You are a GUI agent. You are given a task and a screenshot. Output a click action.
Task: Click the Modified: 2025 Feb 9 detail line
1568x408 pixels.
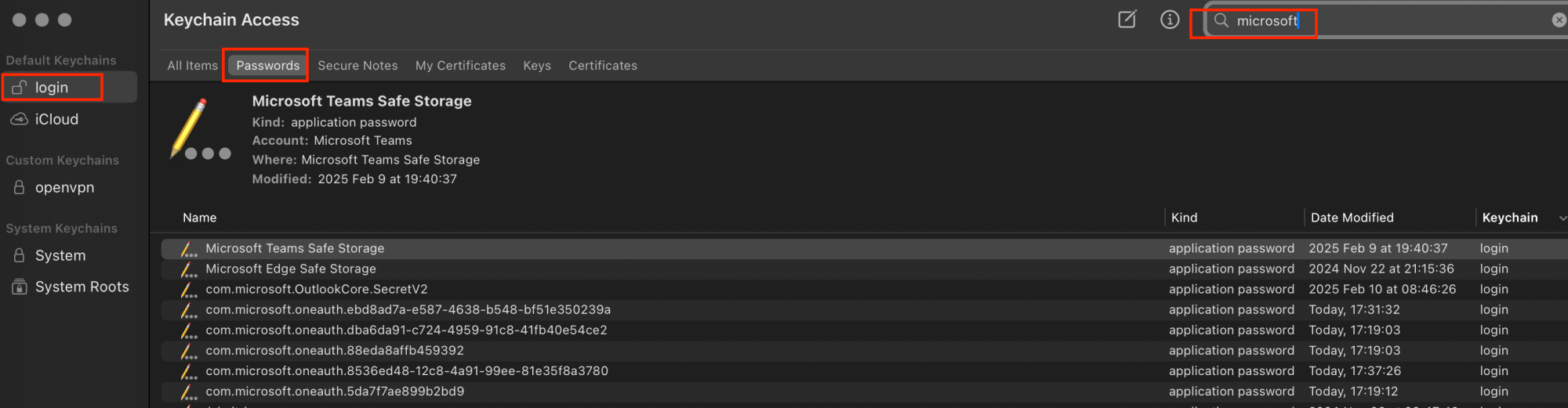click(x=354, y=179)
